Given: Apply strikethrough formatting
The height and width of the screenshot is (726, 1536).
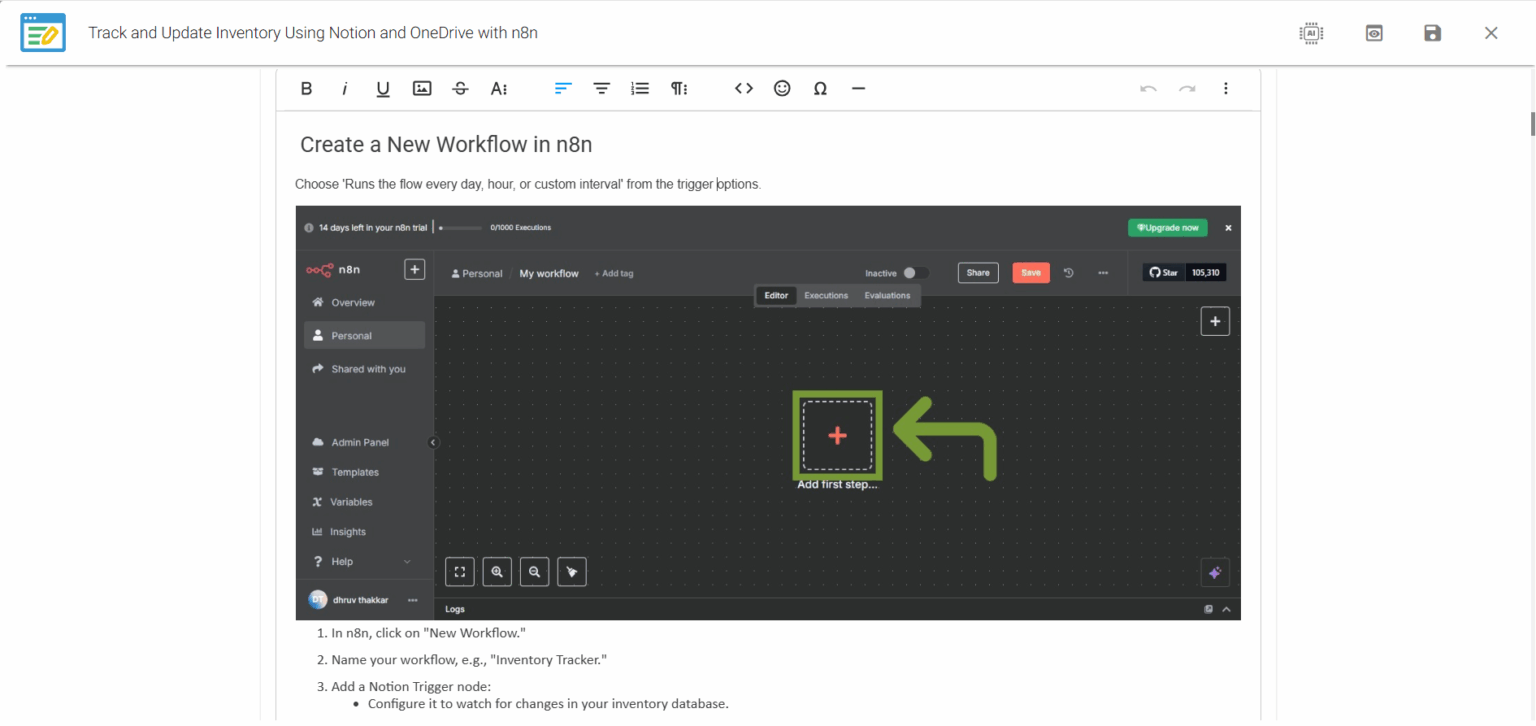Looking at the screenshot, I should (460, 88).
